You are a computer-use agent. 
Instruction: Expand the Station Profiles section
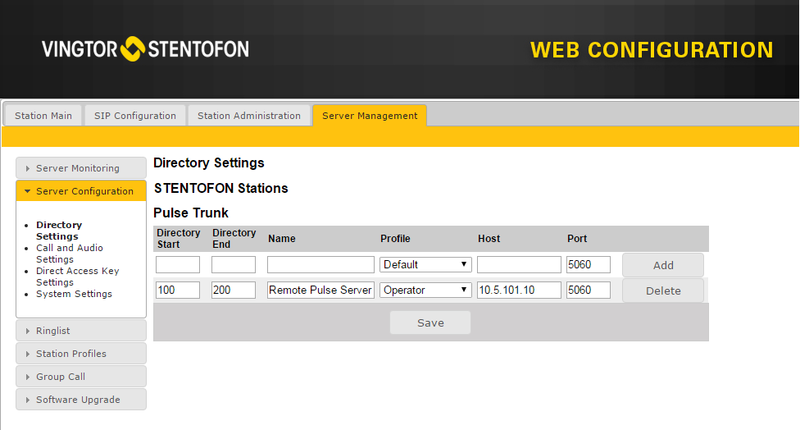(x=81, y=353)
